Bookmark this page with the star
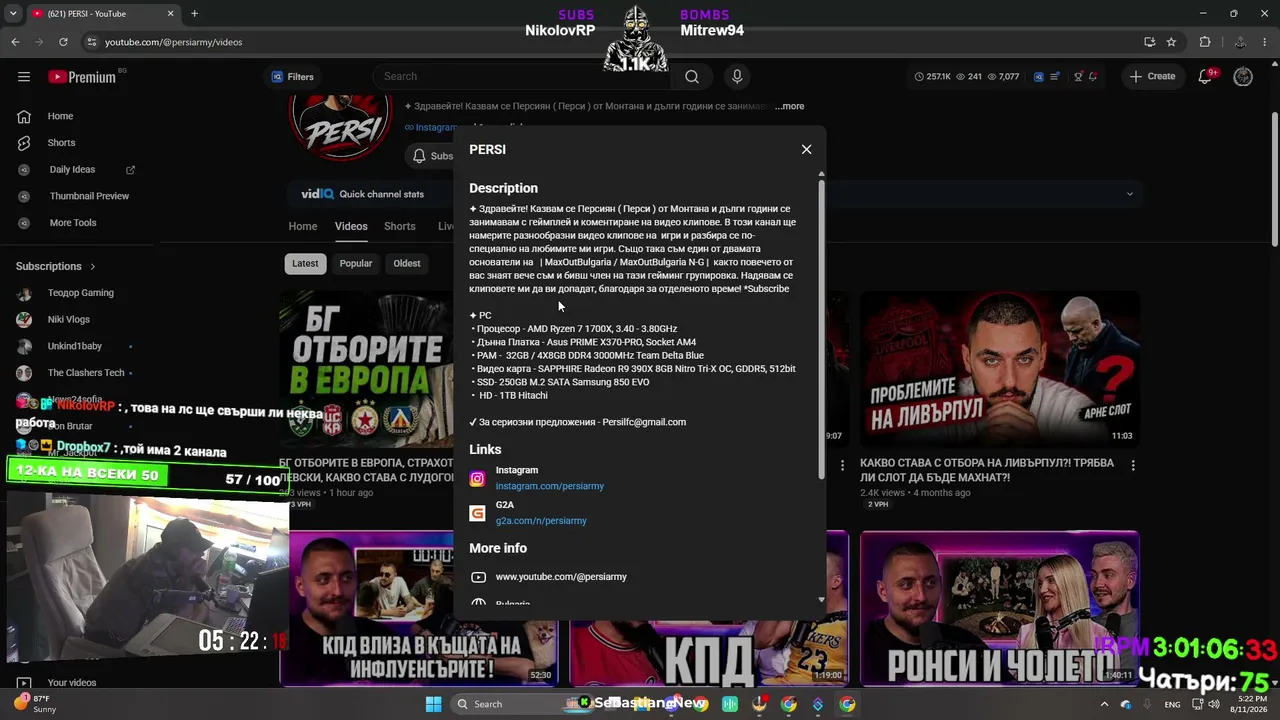 pos(1171,42)
